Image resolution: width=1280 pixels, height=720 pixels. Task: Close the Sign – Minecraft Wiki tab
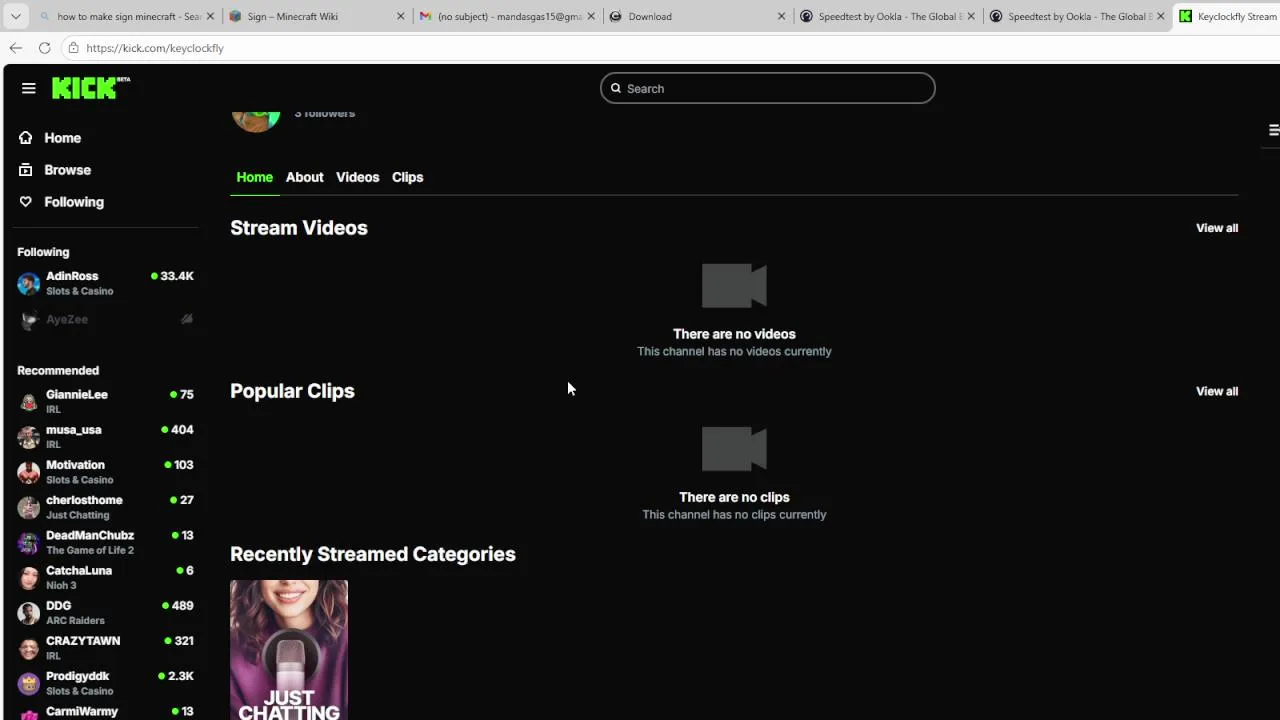pyautogui.click(x=400, y=16)
